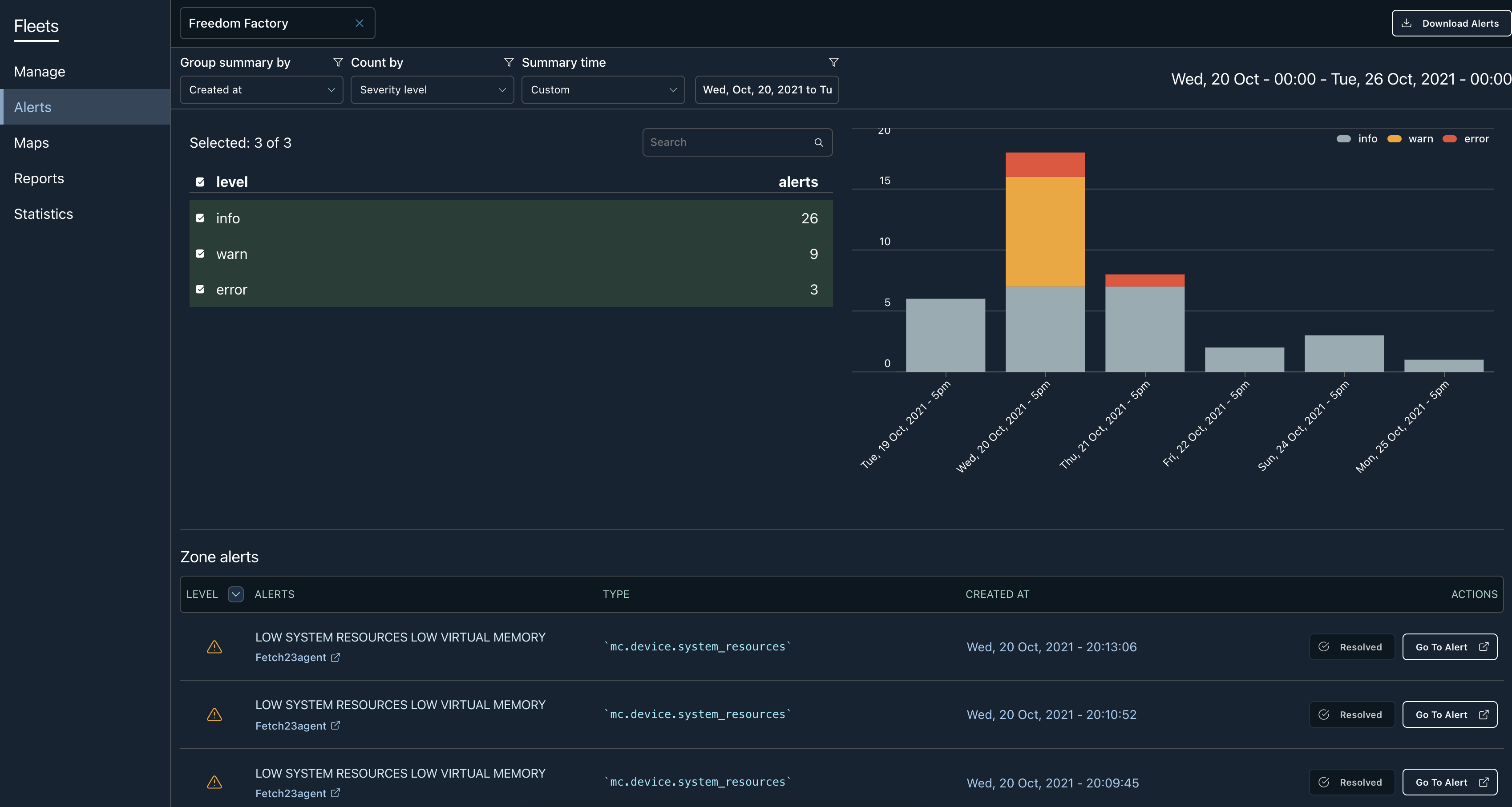The width and height of the screenshot is (1512, 807).
Task: Click warning triangle icon of second alert row
Action: click(x=214, y=714)
